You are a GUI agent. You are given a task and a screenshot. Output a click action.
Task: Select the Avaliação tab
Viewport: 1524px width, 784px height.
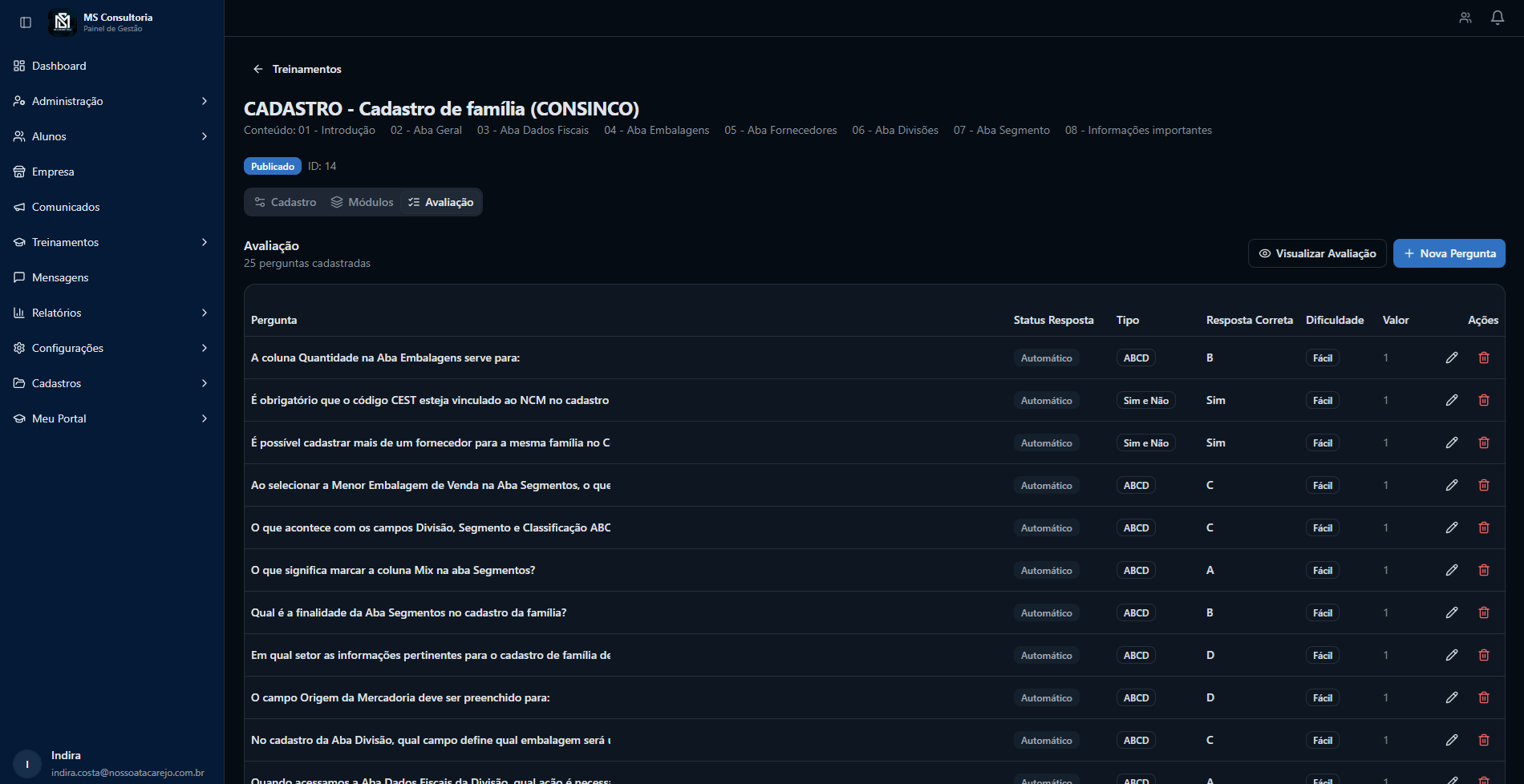tap(440, 202)
